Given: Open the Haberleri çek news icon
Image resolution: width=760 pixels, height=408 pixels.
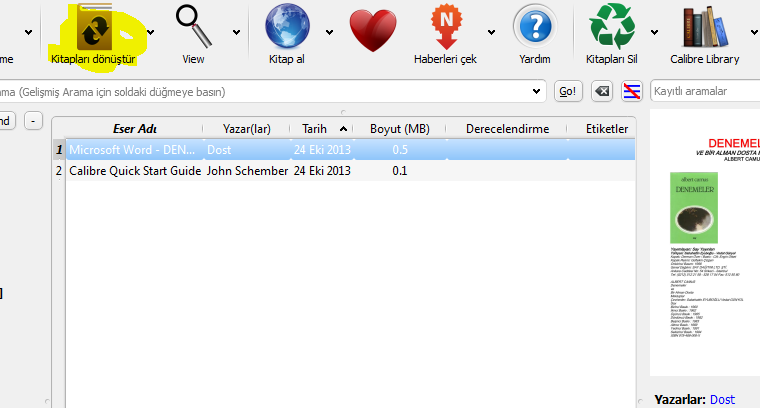Looking at the screenshot, I should [445, 35].
